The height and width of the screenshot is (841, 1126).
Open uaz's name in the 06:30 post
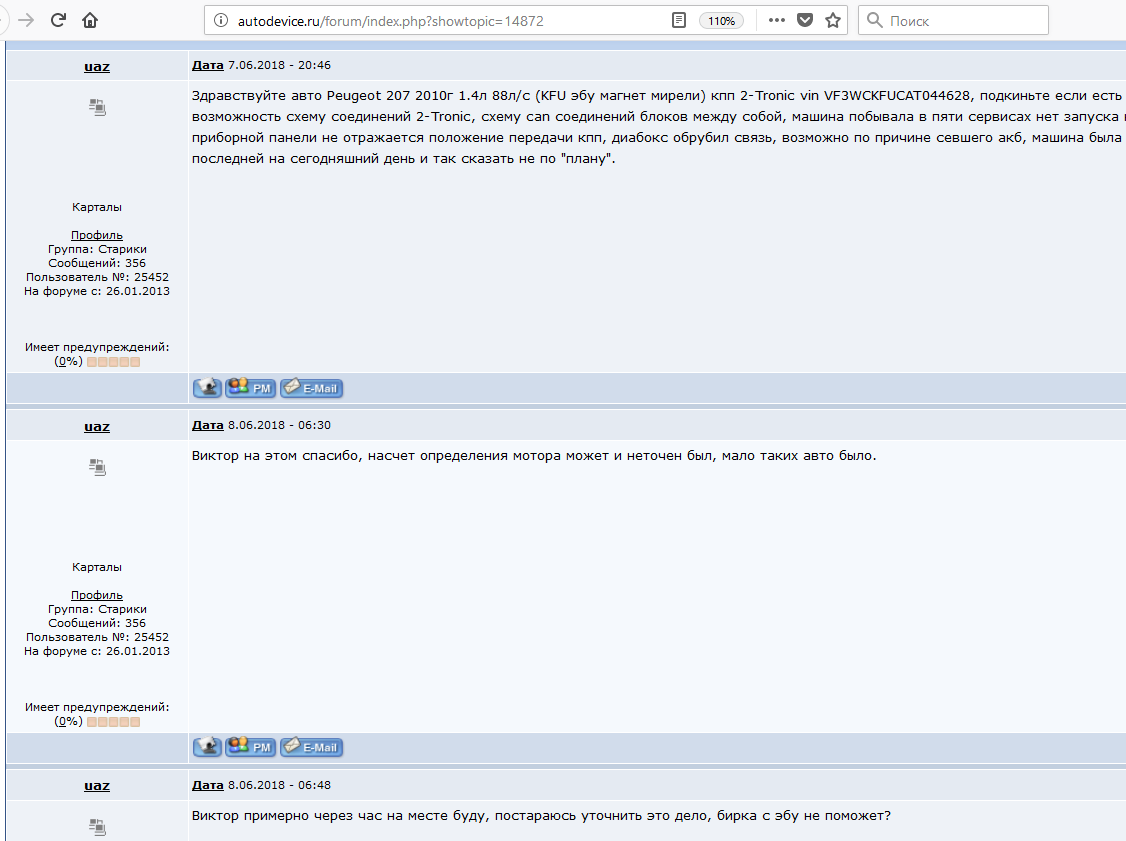coord(97,427)
